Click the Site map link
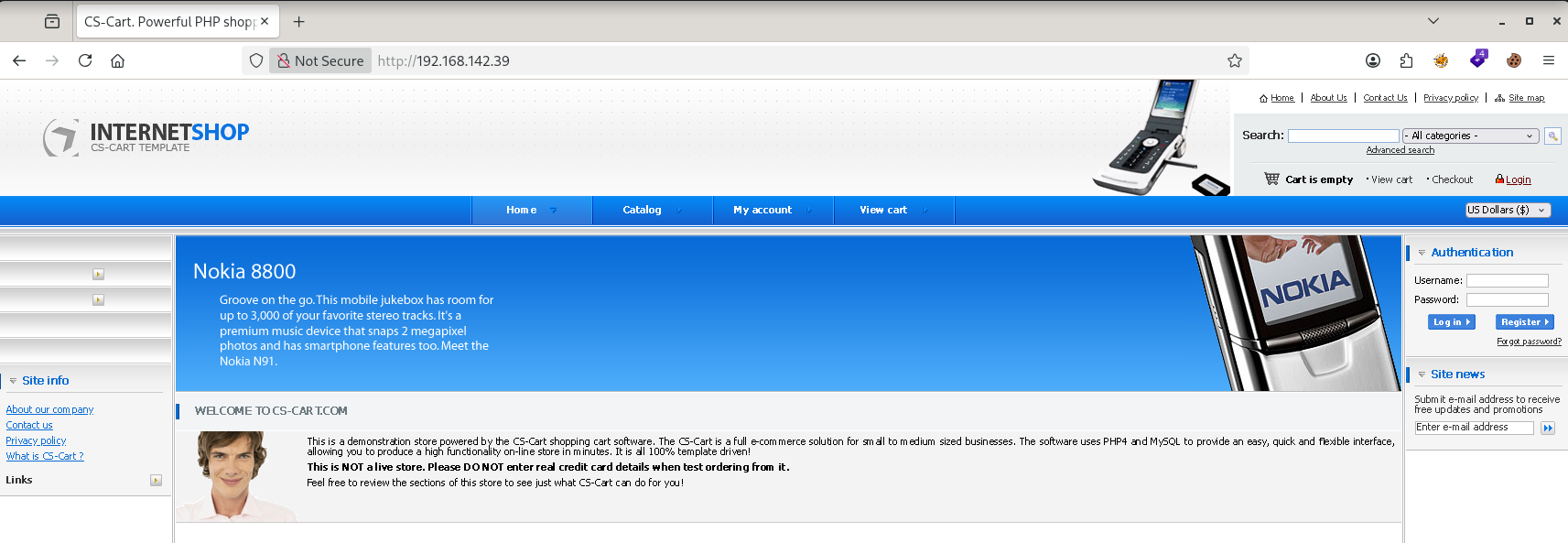Viewport: 1568px width, 543px height. point(1526,98)
